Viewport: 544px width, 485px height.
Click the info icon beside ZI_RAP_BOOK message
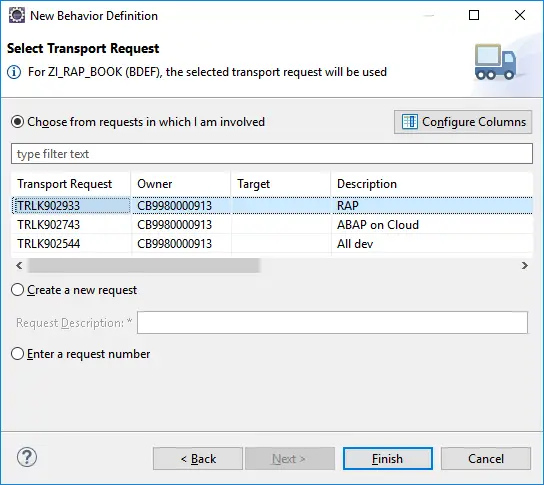14,72
